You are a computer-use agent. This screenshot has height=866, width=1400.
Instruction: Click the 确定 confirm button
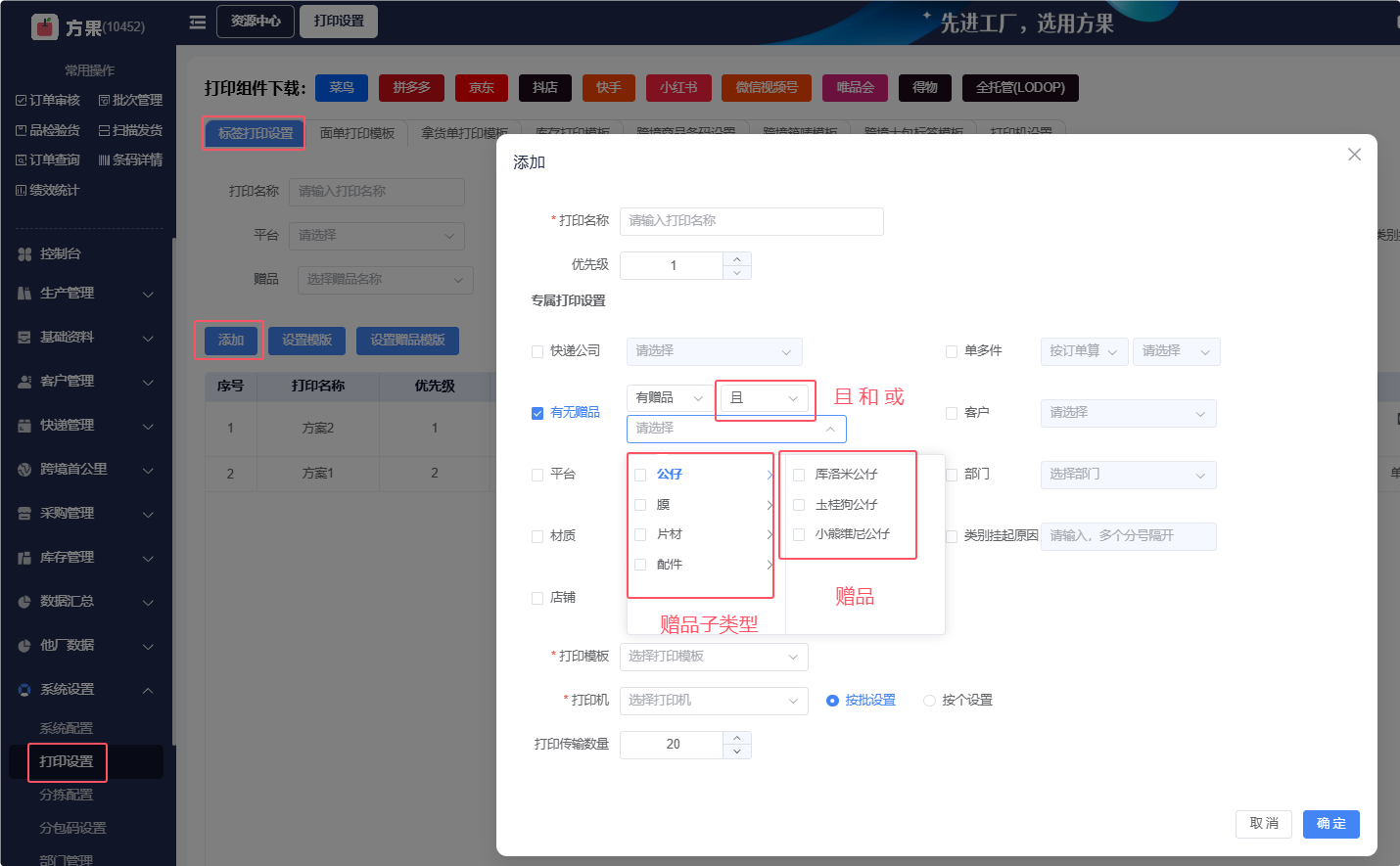click(1331, 824)
